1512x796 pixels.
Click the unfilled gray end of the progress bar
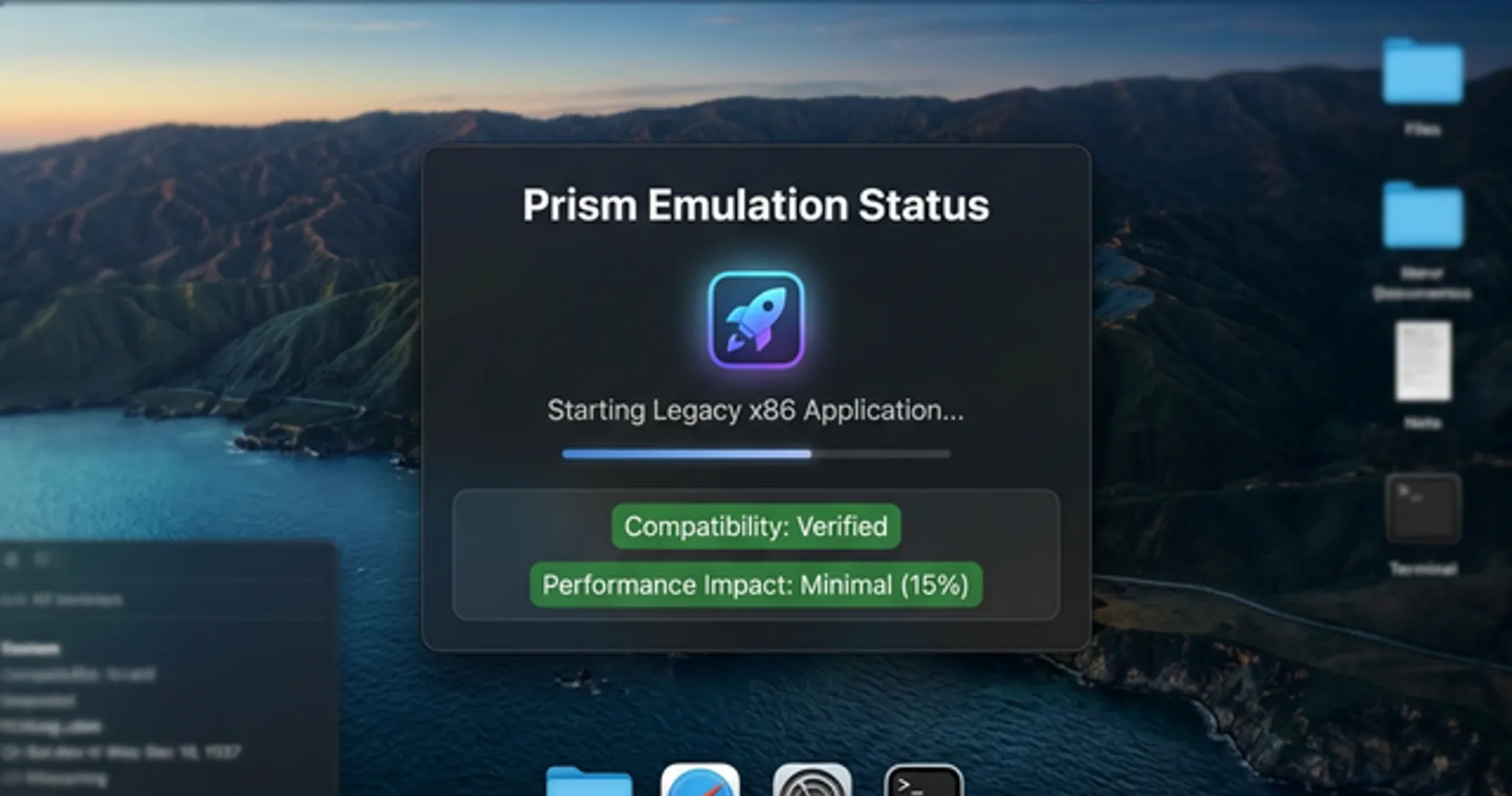coord(881,454)
